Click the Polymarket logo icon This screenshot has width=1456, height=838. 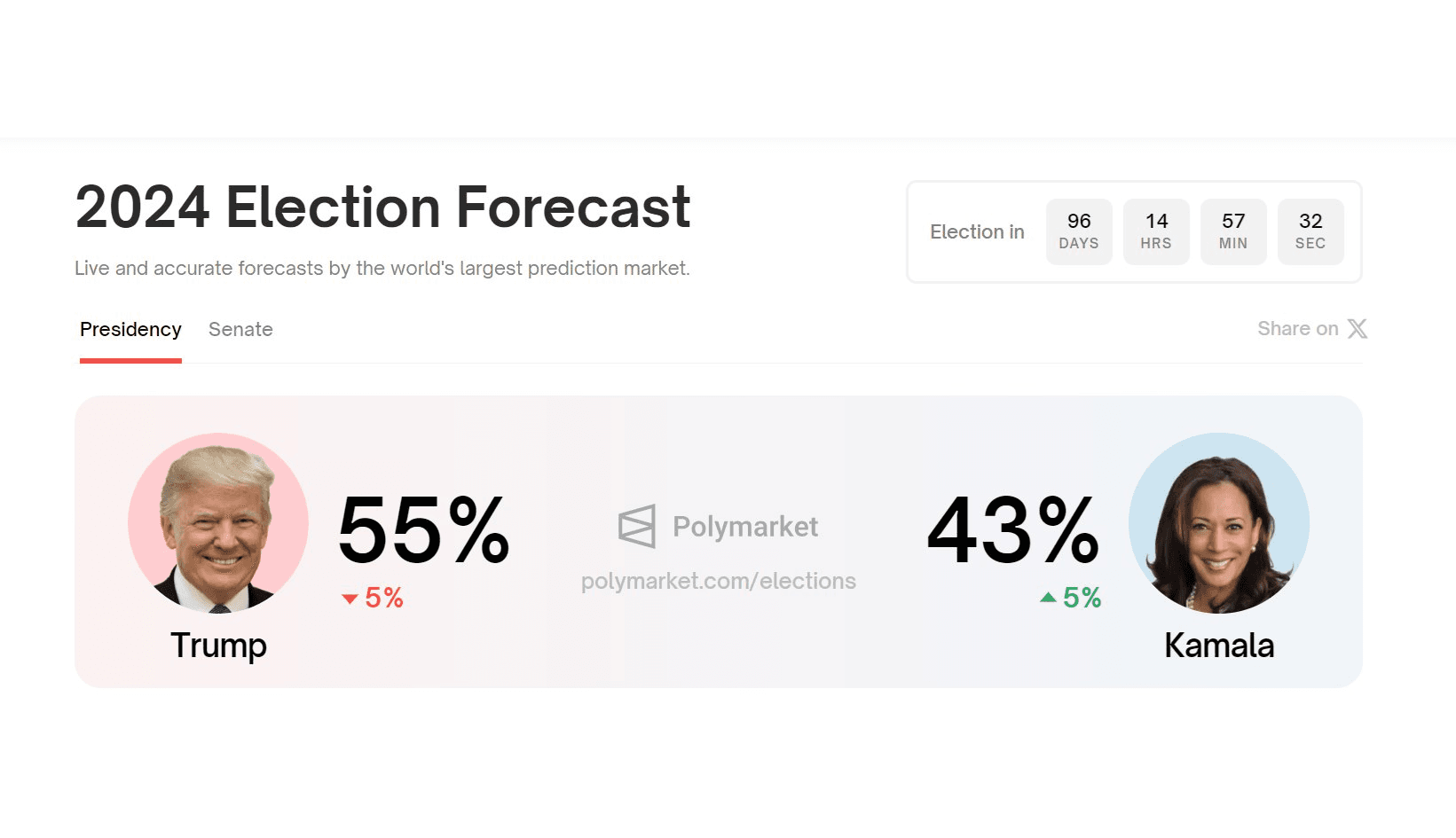point(637,526)
